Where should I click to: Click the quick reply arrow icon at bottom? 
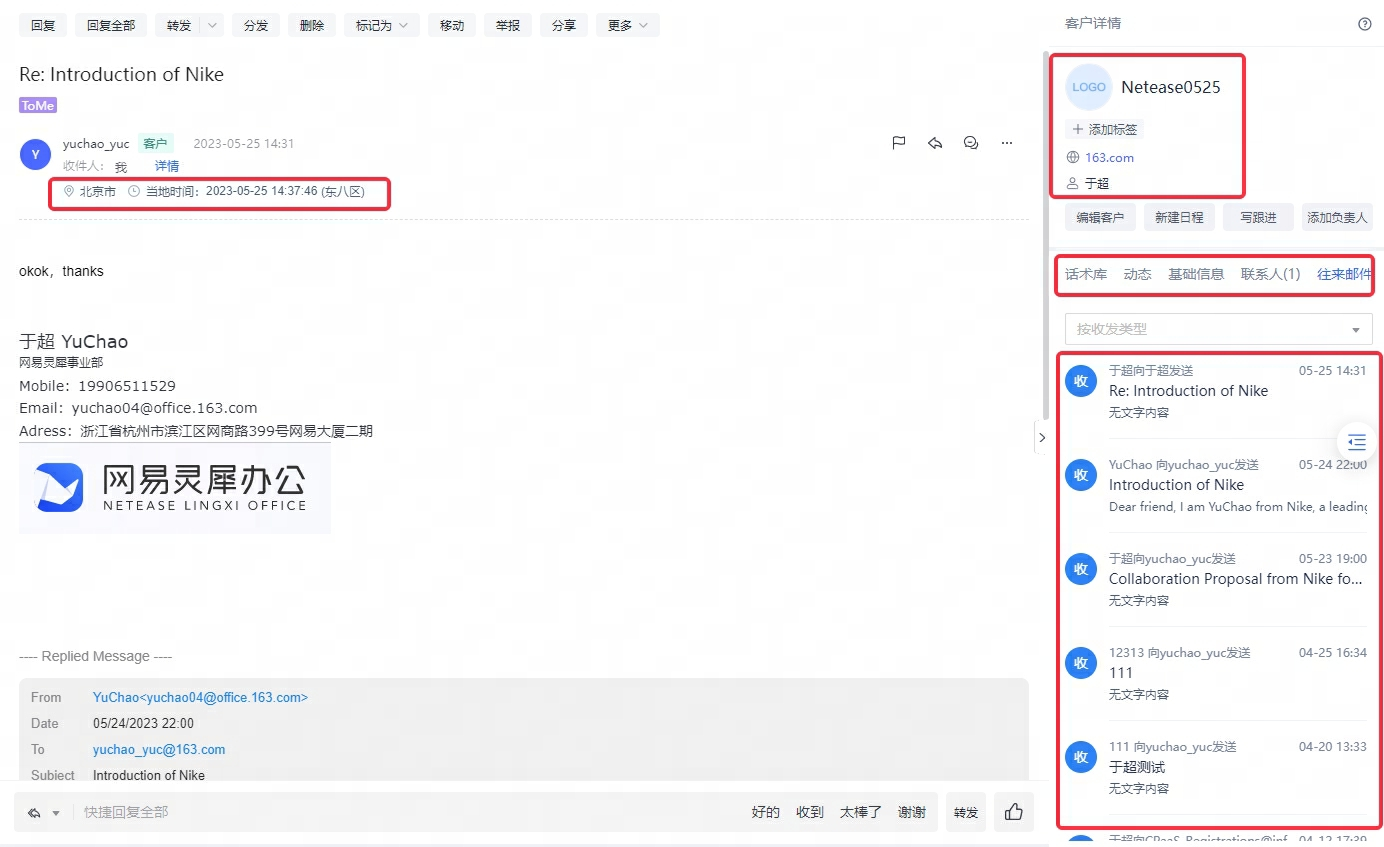tap(34, 813)
